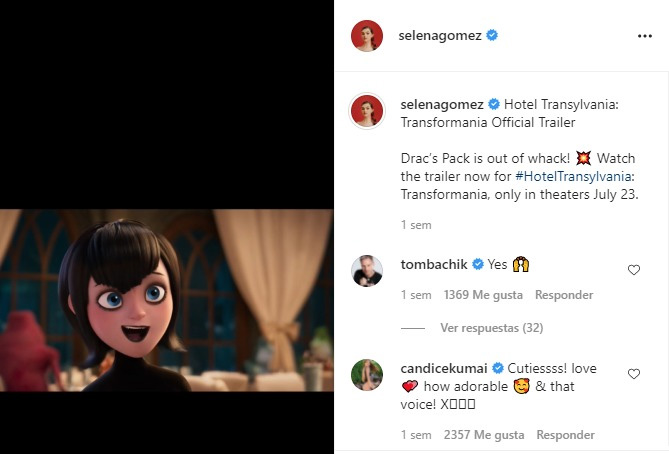669x454 pixels.
Task: Click the tombachik username
Action: point(434,264)
